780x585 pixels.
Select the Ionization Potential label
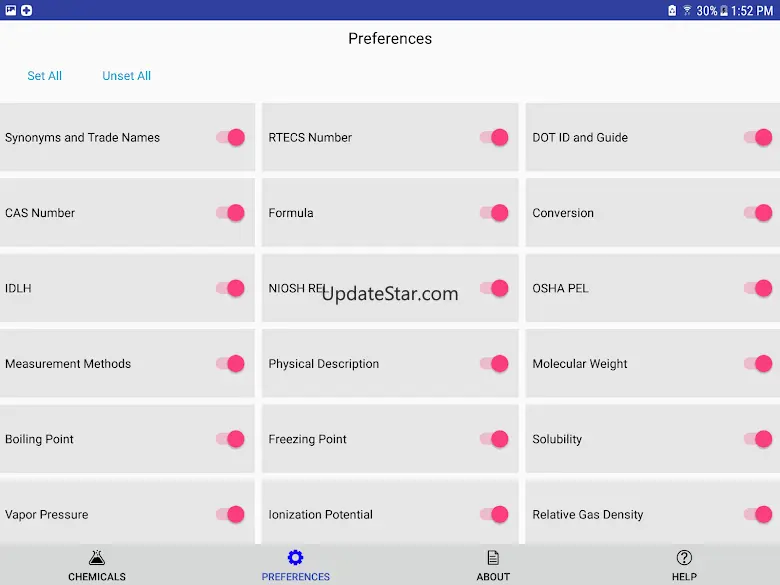(320, 514)
